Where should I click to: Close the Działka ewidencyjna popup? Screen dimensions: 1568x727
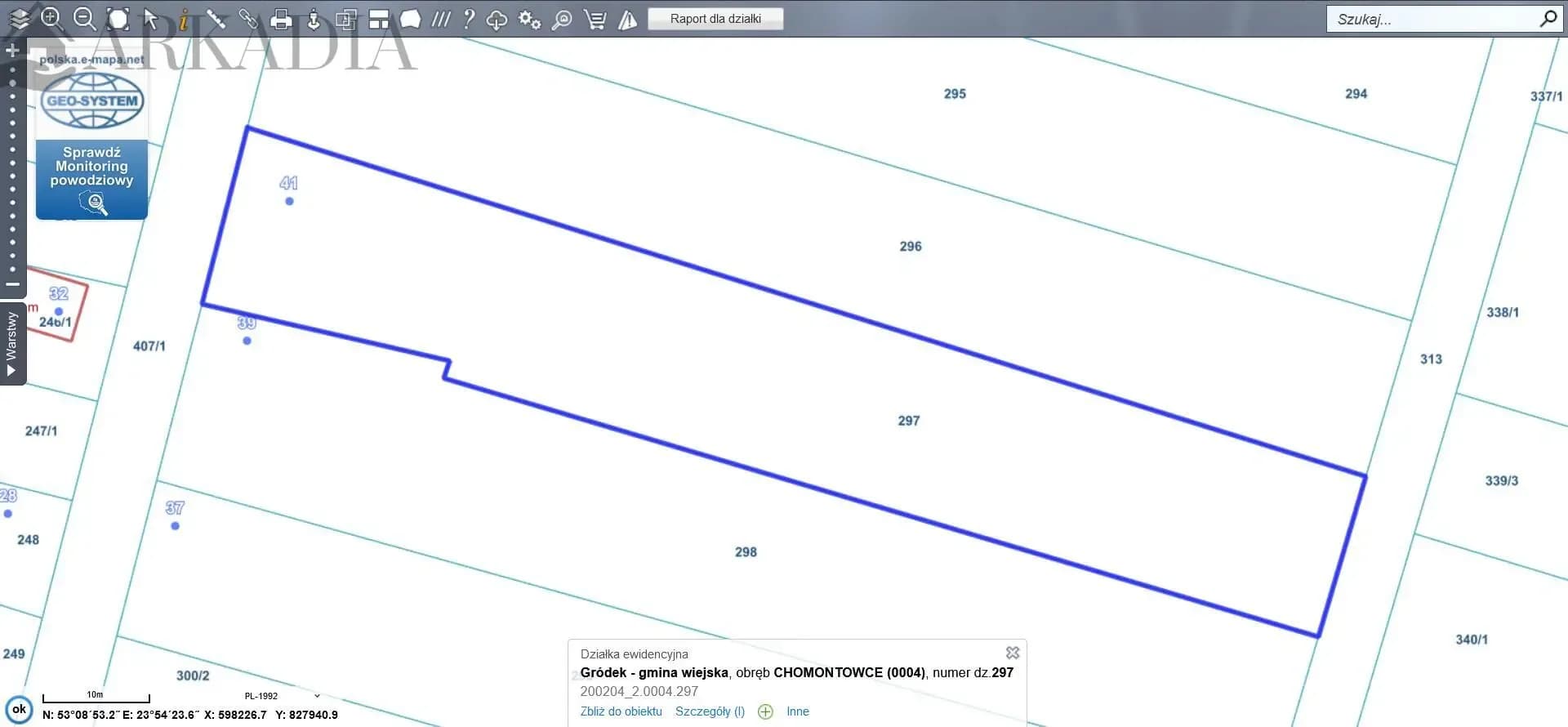[x=1013, y=653]
